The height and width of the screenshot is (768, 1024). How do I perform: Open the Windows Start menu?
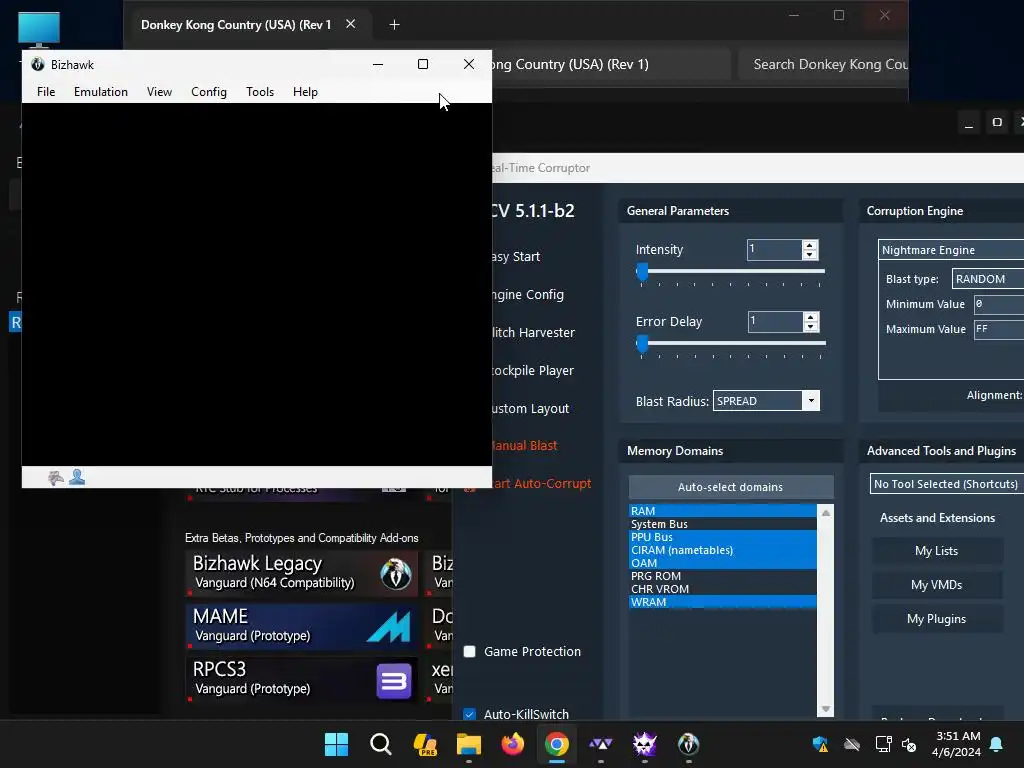336,744
